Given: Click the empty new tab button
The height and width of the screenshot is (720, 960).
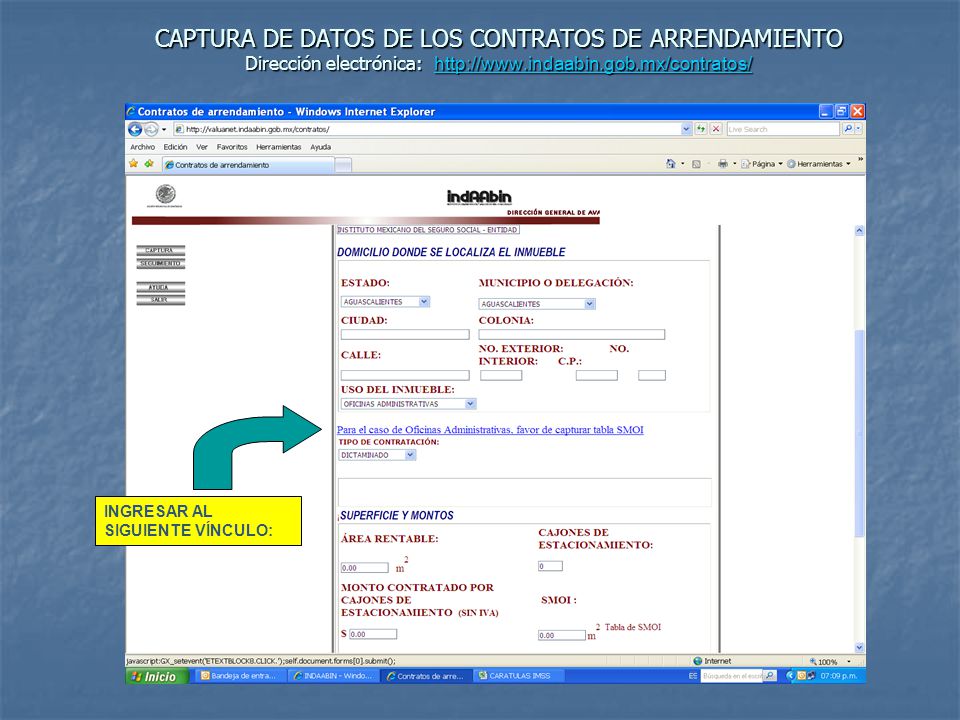Looking at the screenshot, I should 343,165.
